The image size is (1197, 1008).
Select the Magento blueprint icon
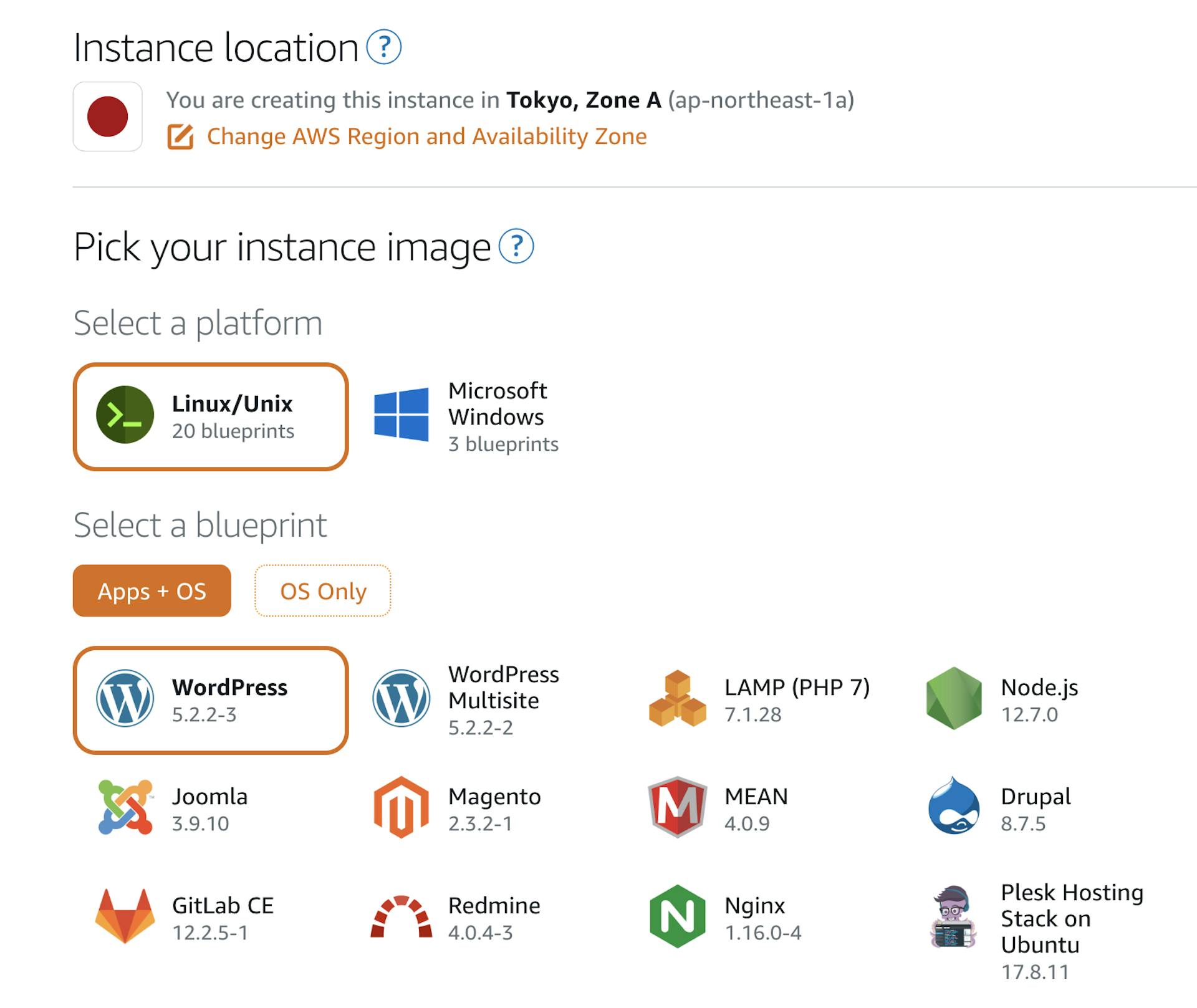401,808
